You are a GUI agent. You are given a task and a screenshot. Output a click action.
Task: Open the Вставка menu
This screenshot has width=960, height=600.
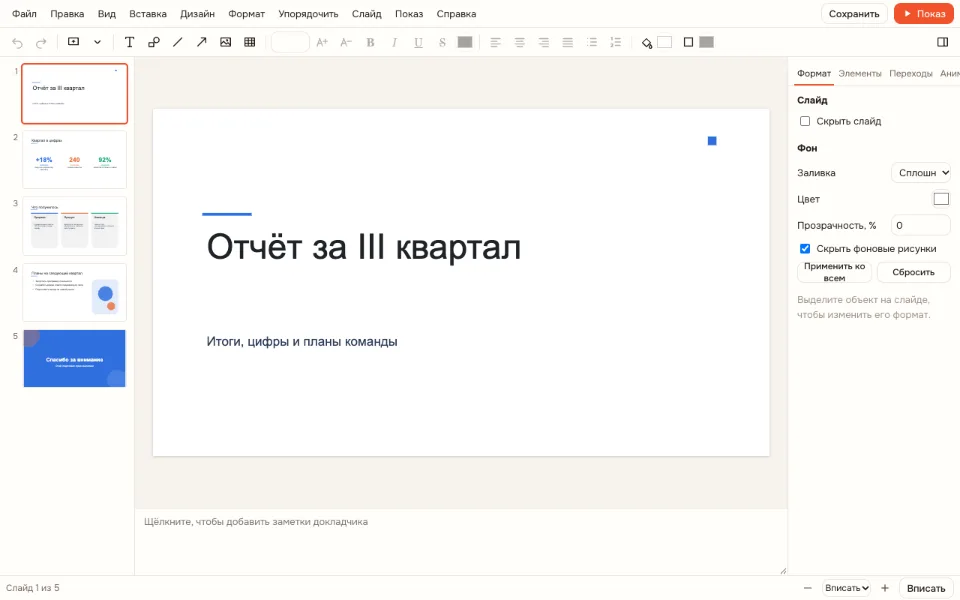[148, 13]
